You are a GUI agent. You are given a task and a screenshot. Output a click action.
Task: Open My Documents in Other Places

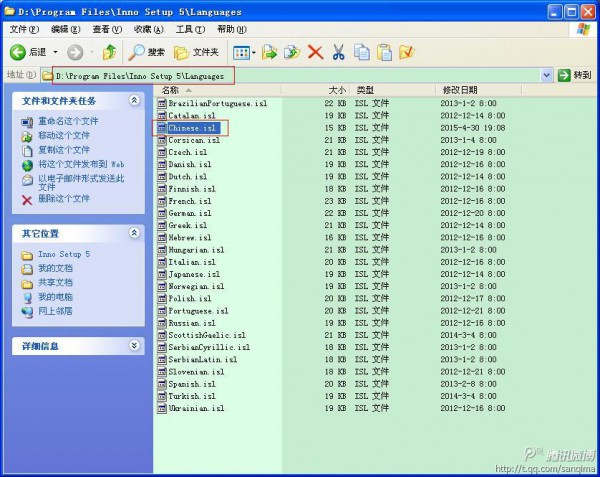(55, 269)
